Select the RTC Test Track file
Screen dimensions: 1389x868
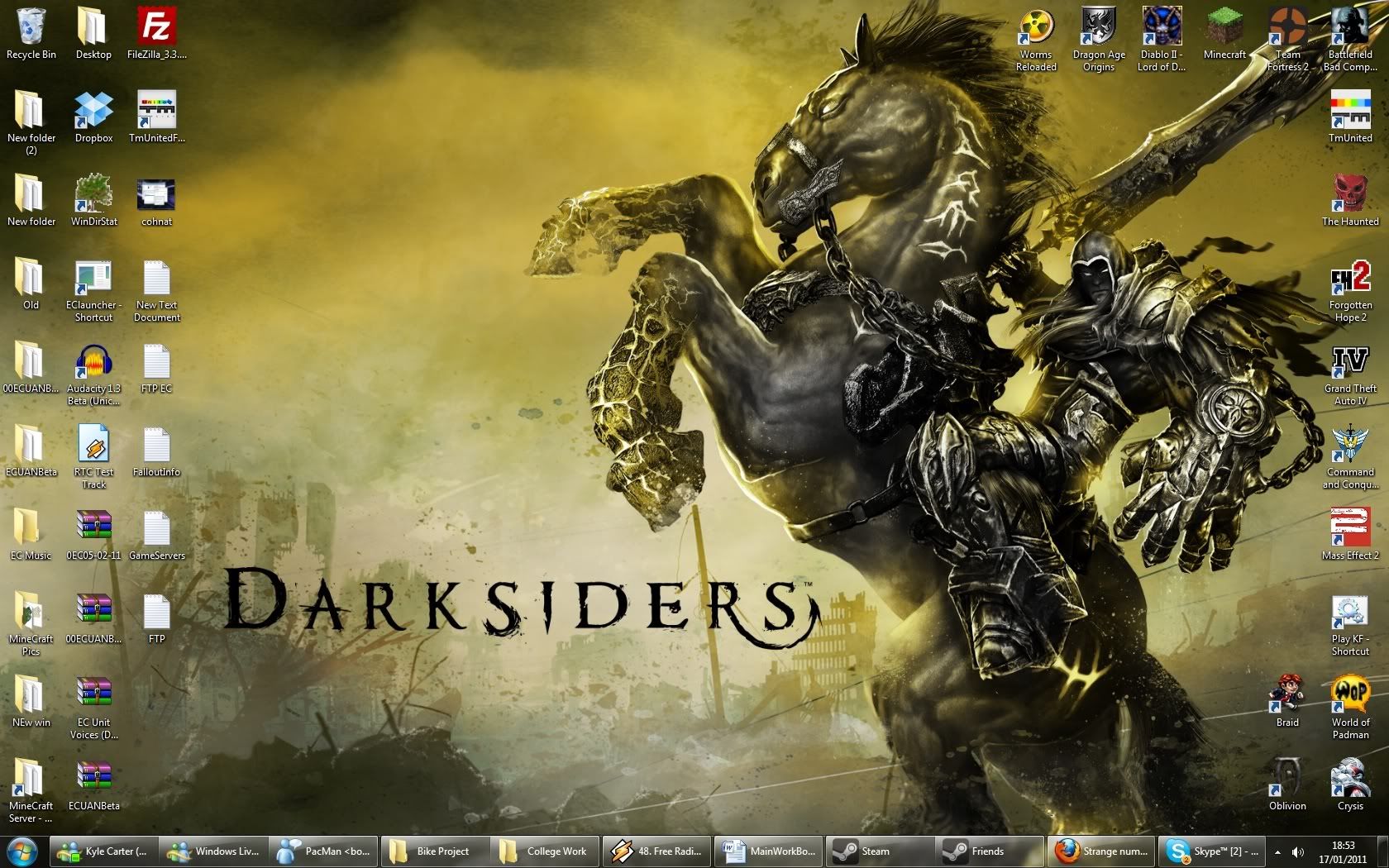click(93, 457)
